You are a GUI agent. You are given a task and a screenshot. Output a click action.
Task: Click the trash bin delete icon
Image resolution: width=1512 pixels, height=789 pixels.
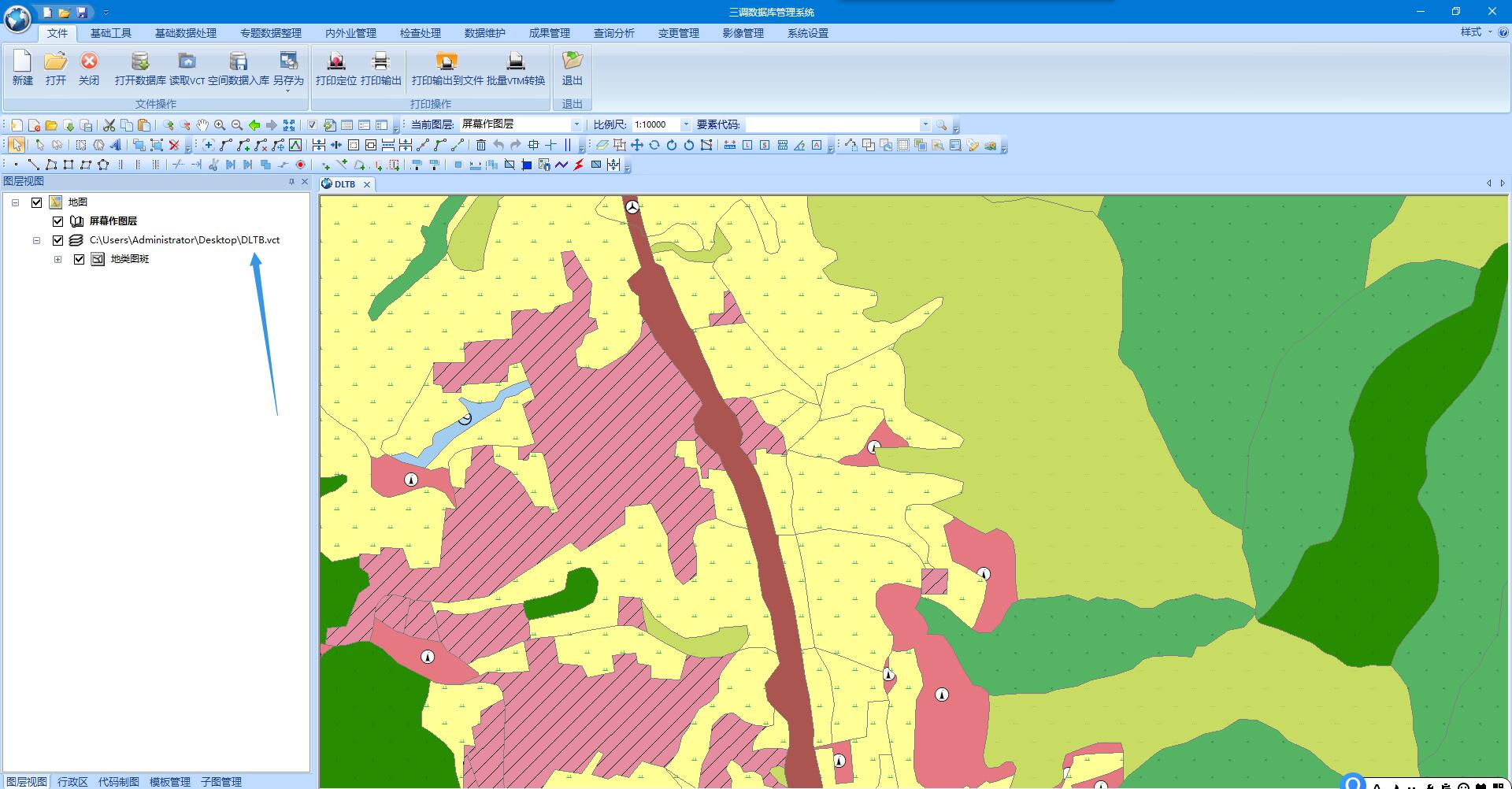click(481, 145)
